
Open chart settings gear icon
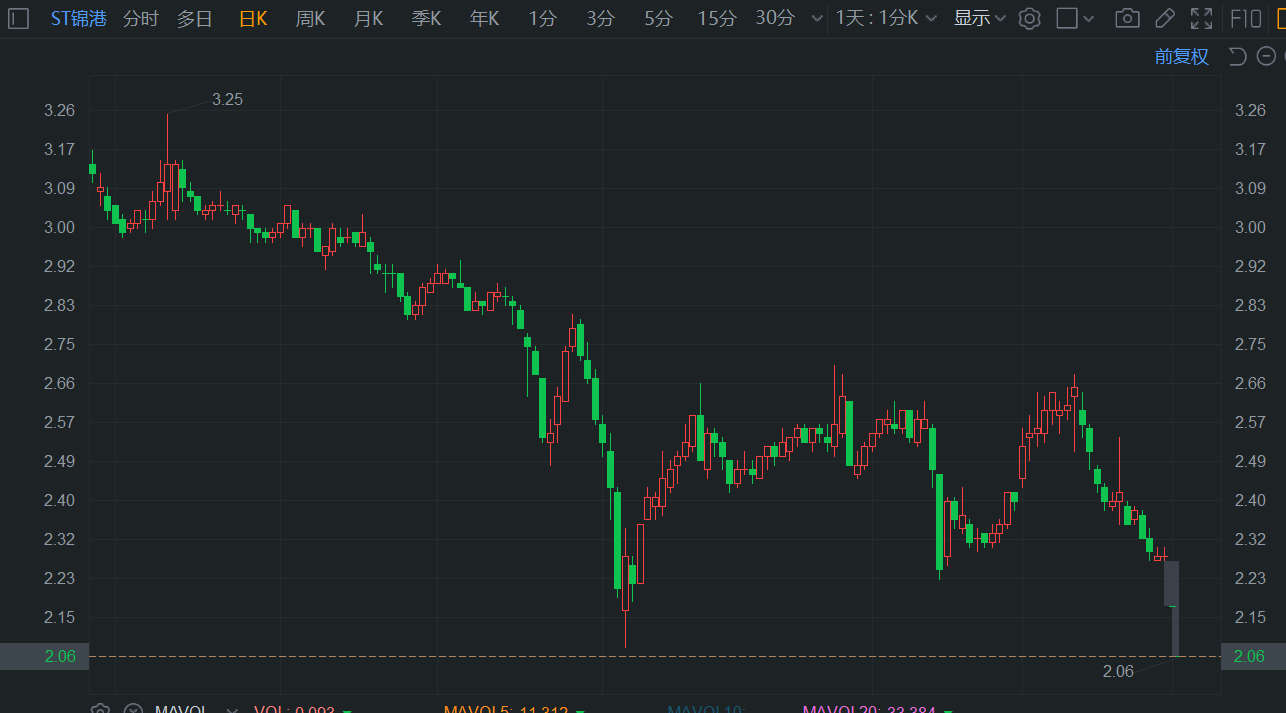coord(1029,18)
